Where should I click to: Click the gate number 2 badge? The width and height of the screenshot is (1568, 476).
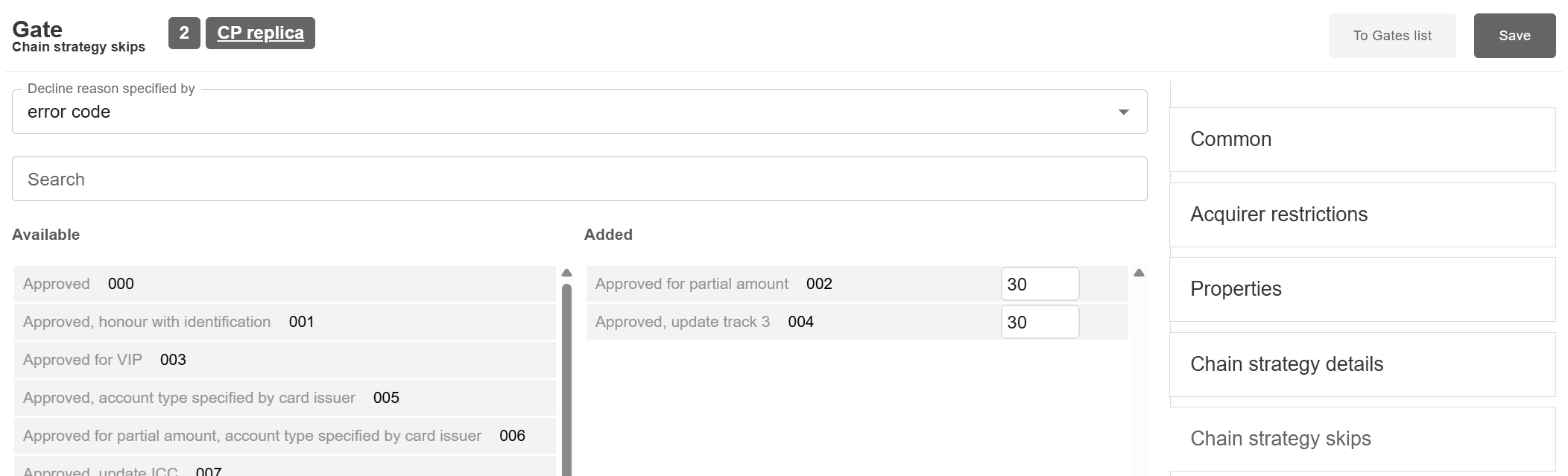[x=184, y=34]
